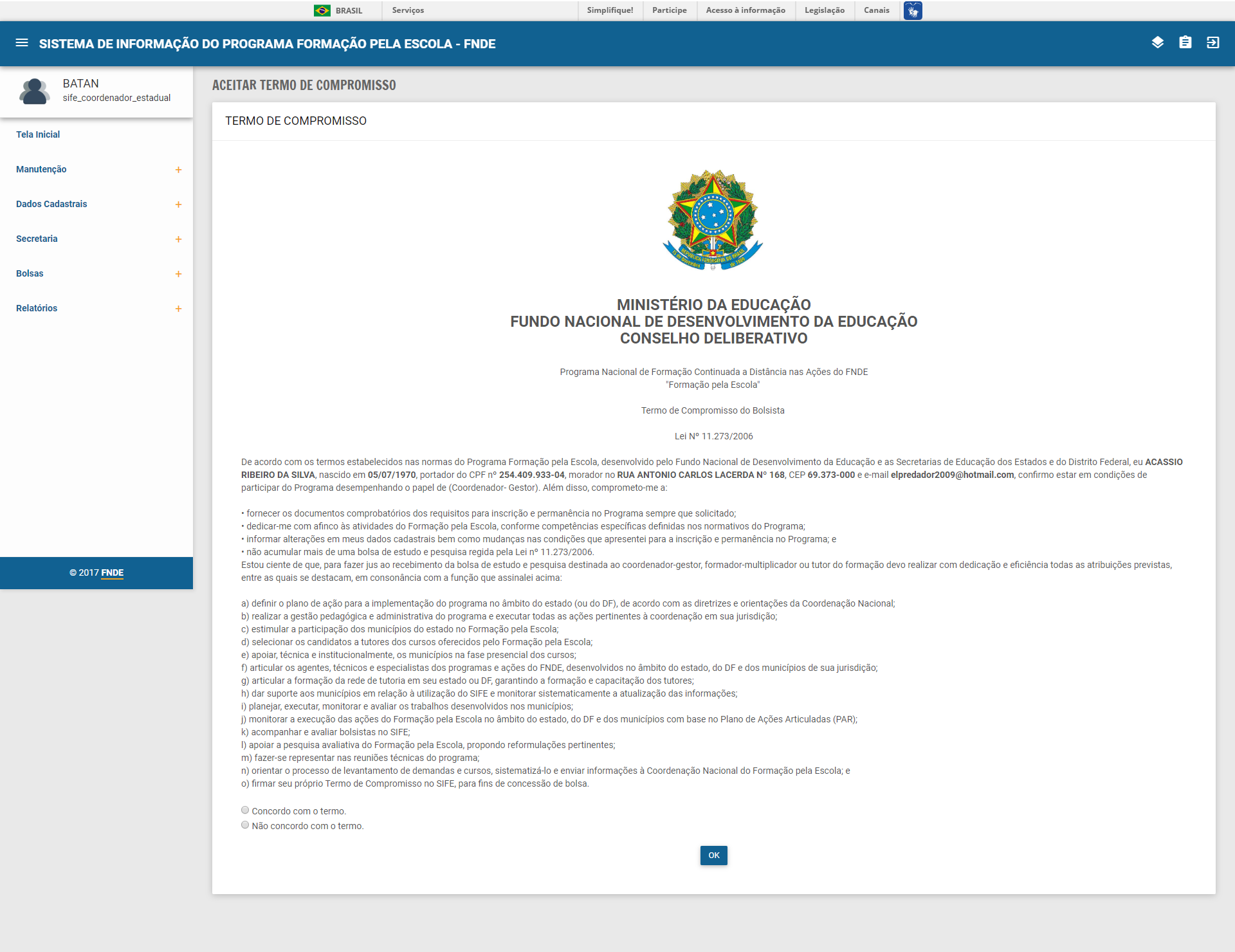Open the hamburger menu icon
This screenshot has height=952, width=1235.
point(22,43)
